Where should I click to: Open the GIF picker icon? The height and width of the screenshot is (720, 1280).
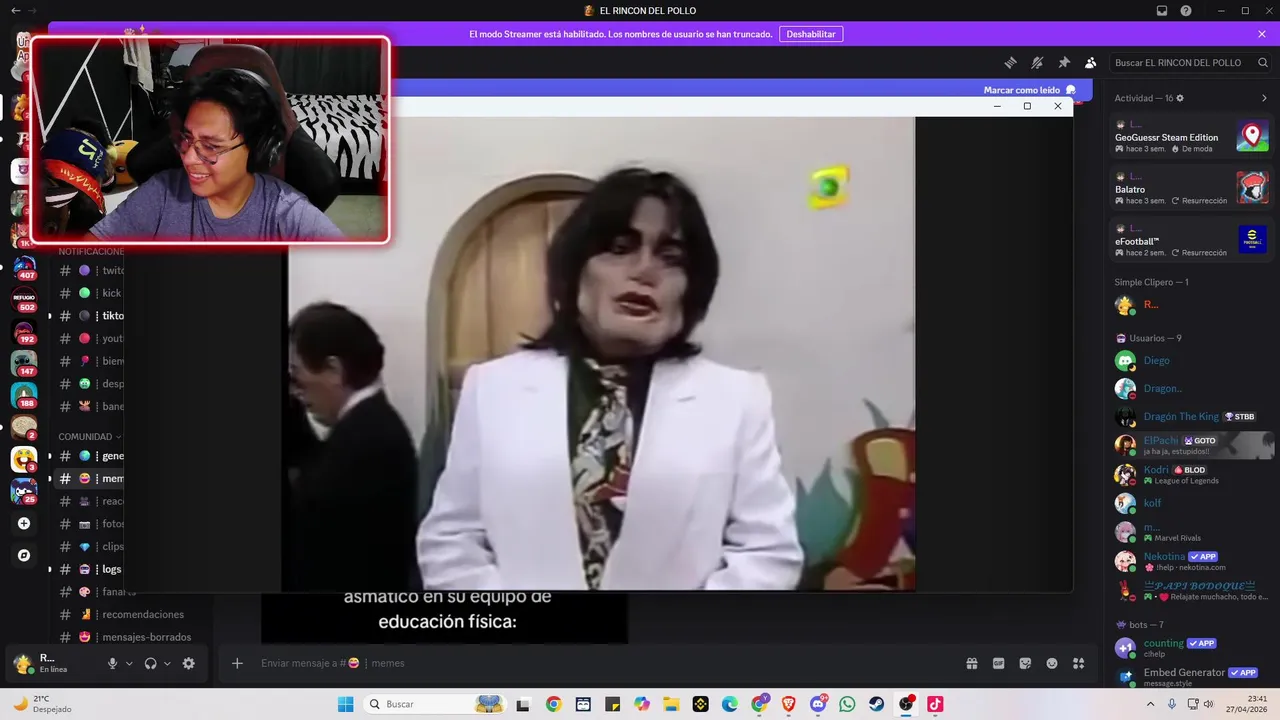click(x=998, y=663)
